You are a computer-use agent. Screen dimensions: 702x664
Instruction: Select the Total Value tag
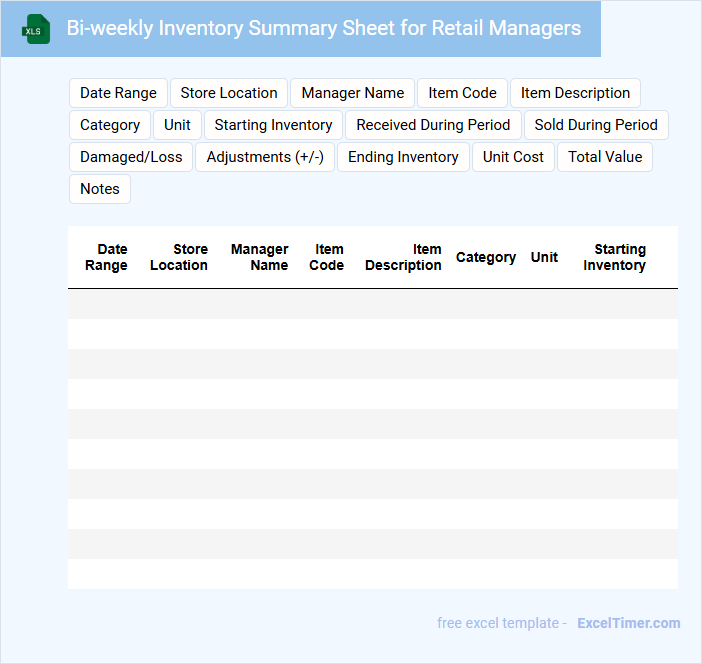pos(605,157)
